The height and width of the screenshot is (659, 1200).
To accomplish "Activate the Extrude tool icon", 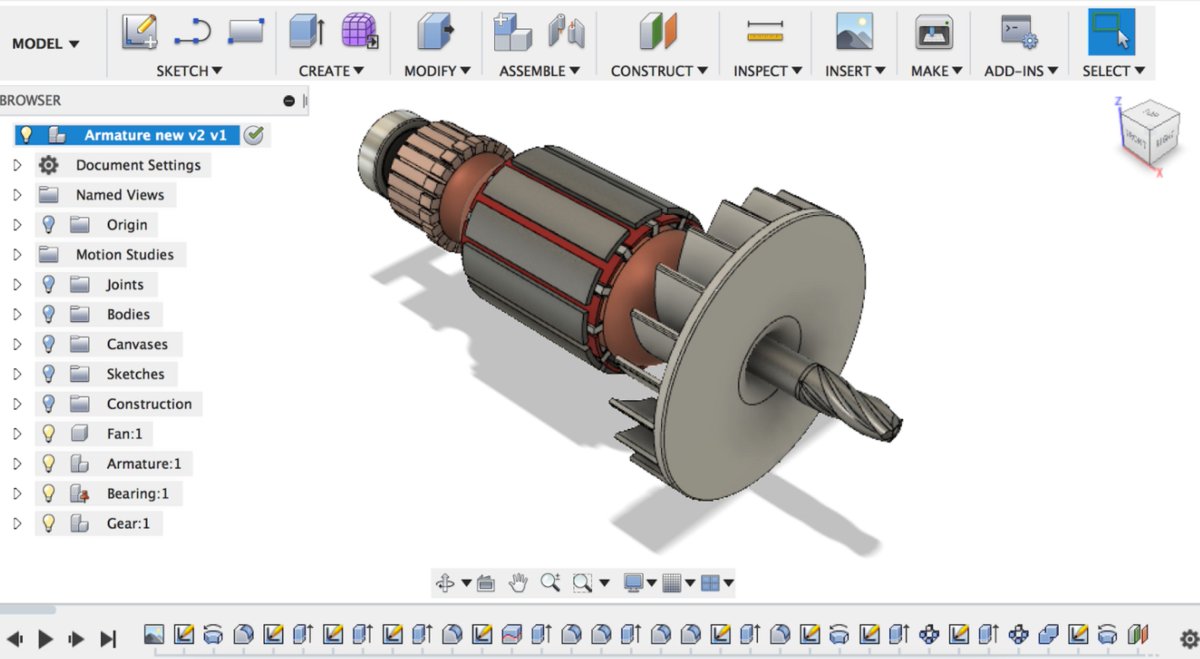I will click(304, 32).
